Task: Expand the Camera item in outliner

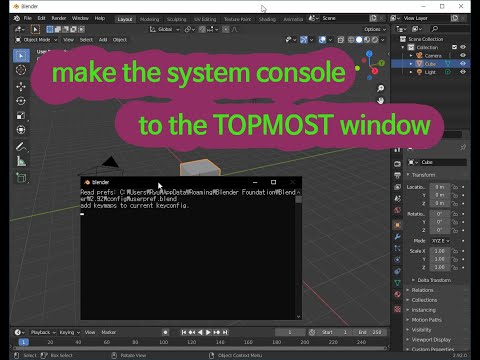Action: [x=411, y=55]
